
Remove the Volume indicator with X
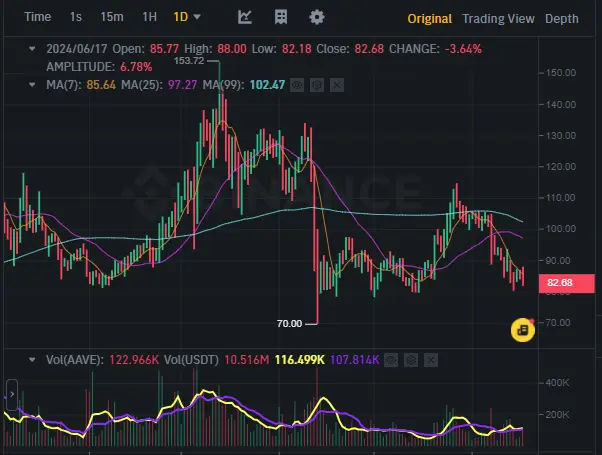click(431, 360)
